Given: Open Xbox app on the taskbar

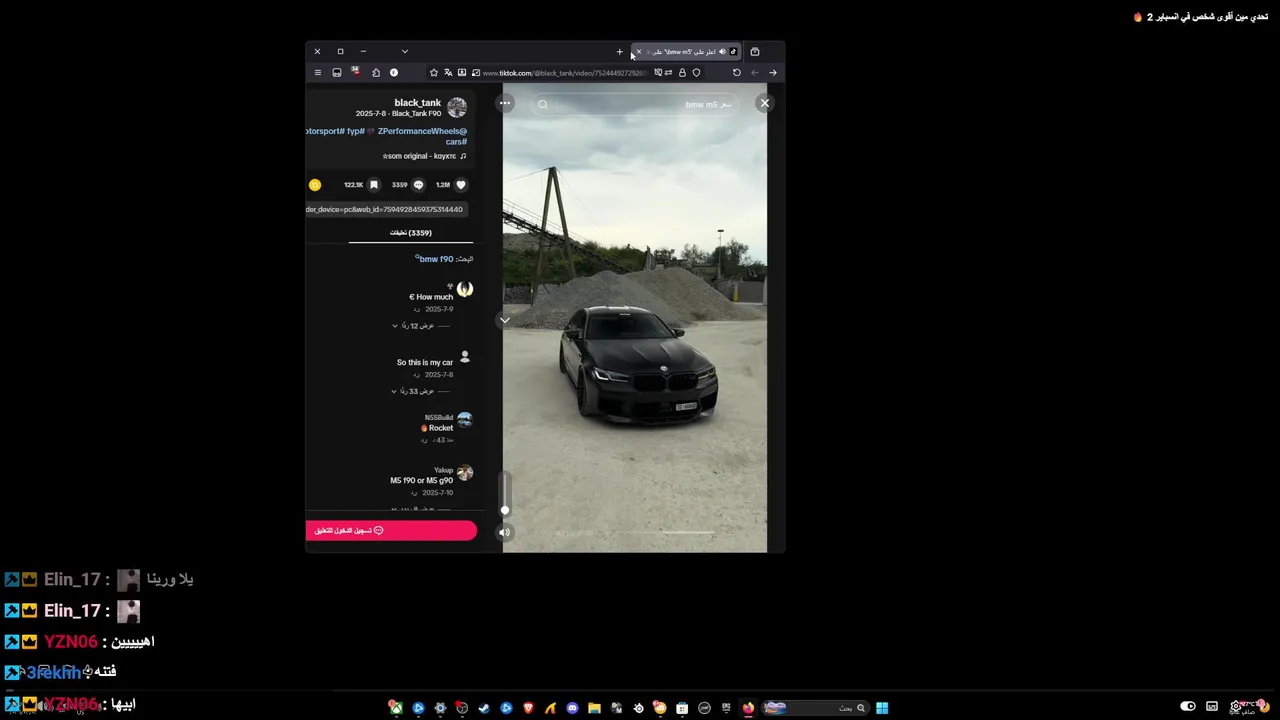Looking at the screenshot, I should (x=396, y=708).
